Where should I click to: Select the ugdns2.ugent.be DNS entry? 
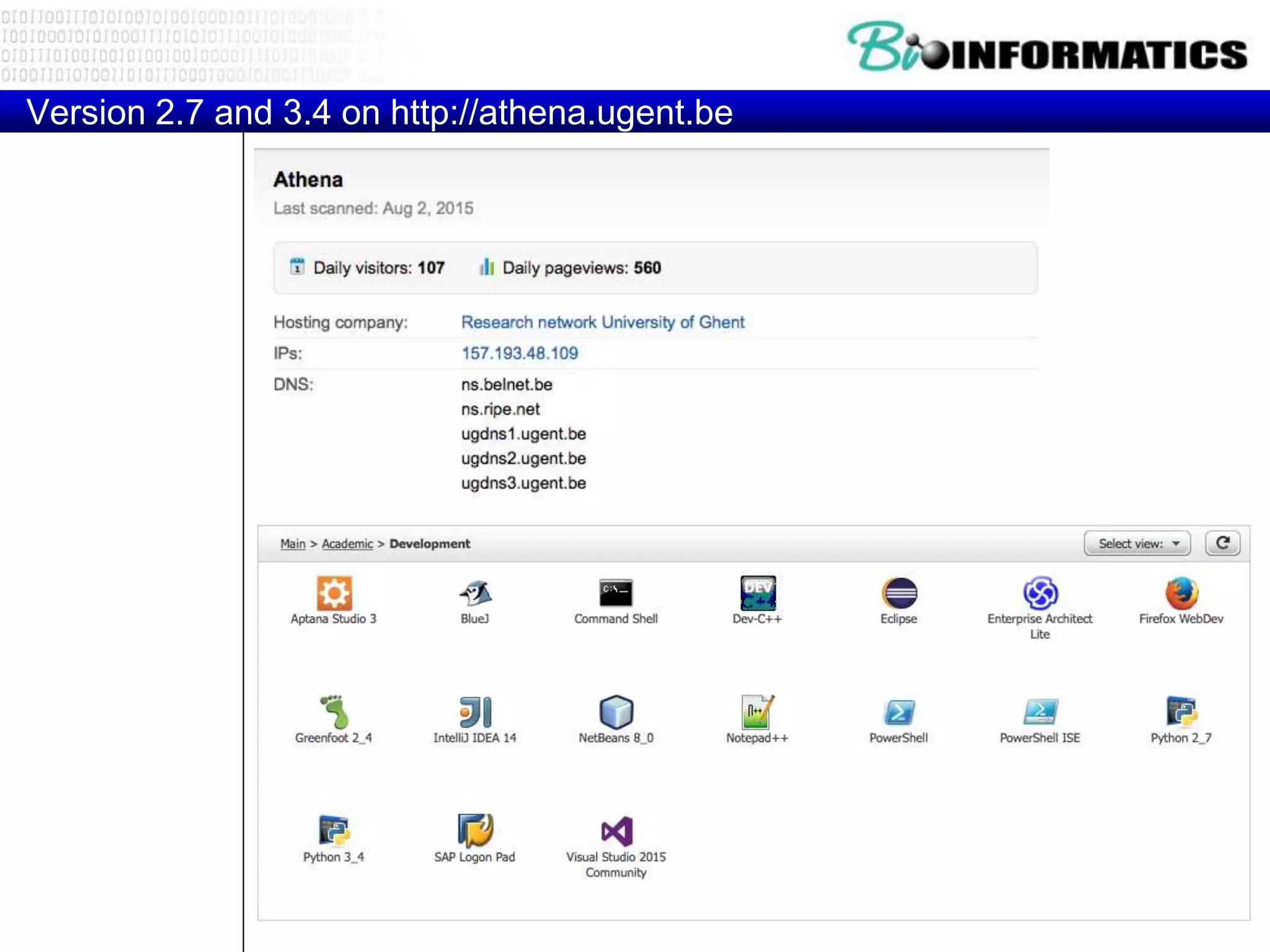click(x=523, y=459)
